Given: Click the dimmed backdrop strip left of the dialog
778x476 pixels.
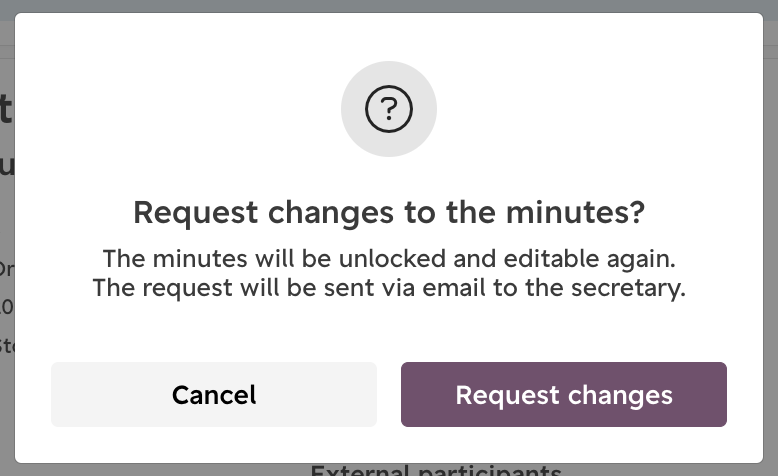Looking at the screenshot, I should [7, 238].
